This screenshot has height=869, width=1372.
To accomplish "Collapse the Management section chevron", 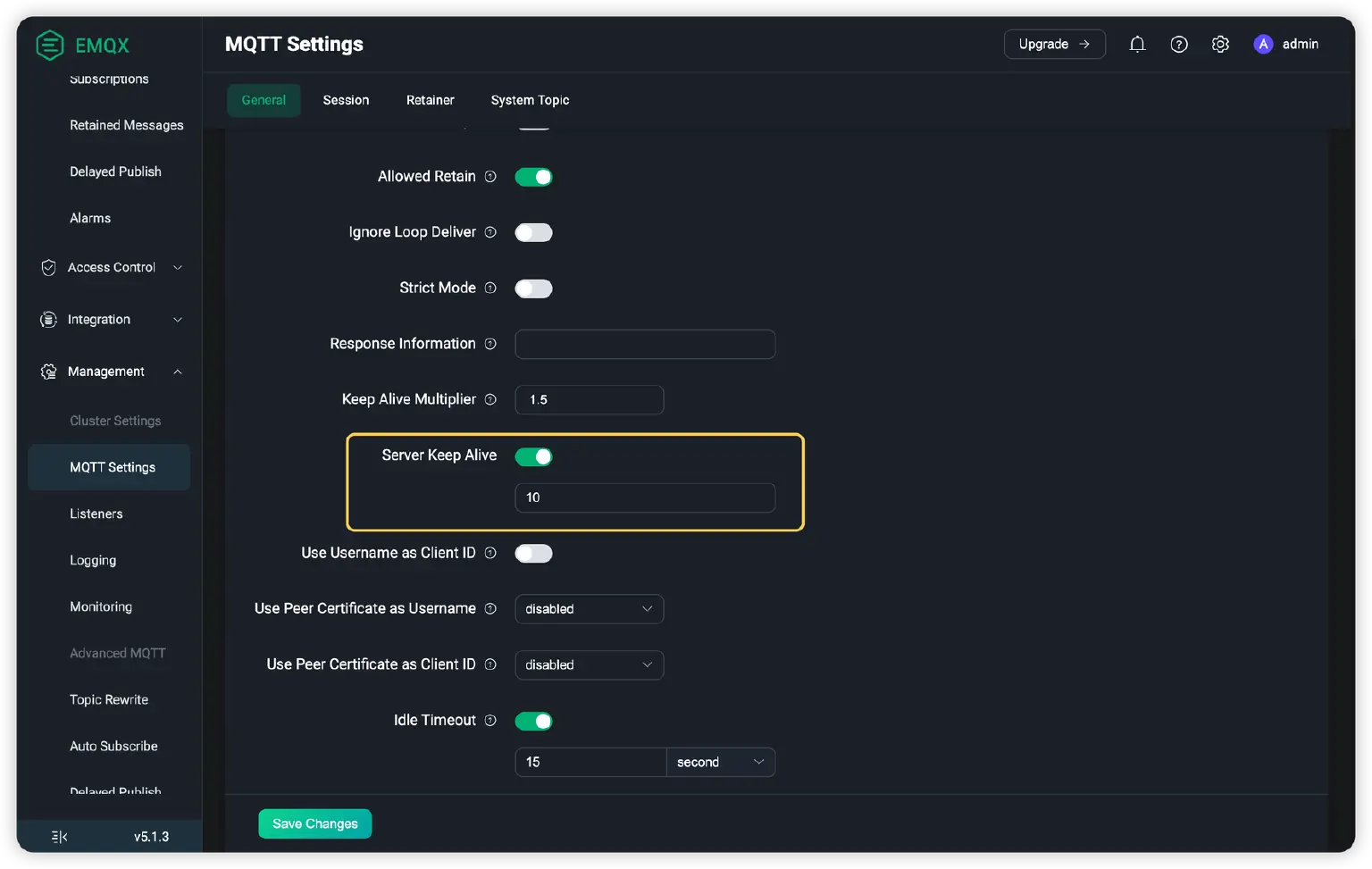I will click(x=178, y=372).
